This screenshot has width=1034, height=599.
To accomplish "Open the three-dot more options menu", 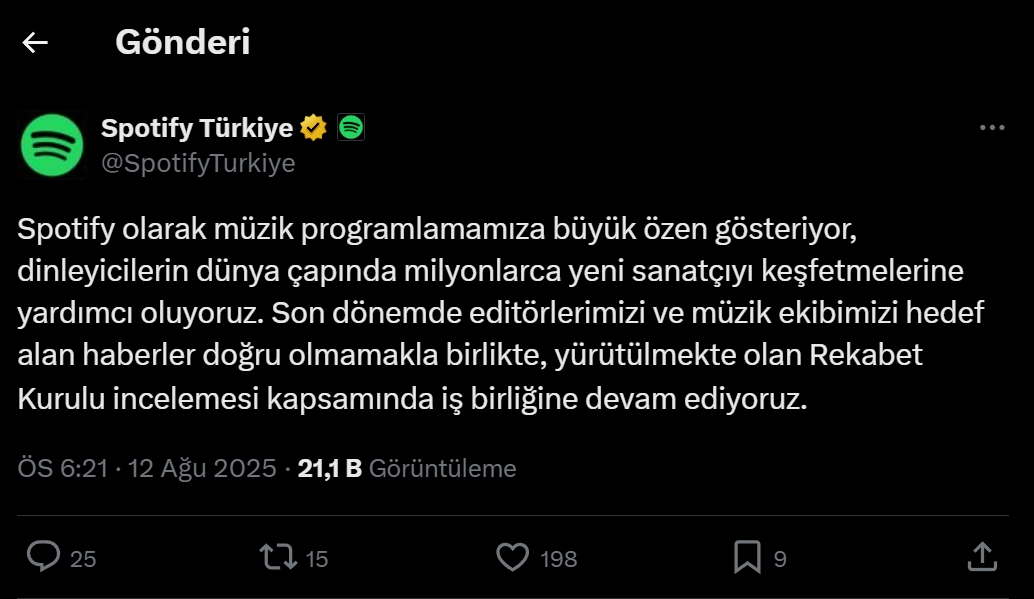I will click(x=994, y=127).
